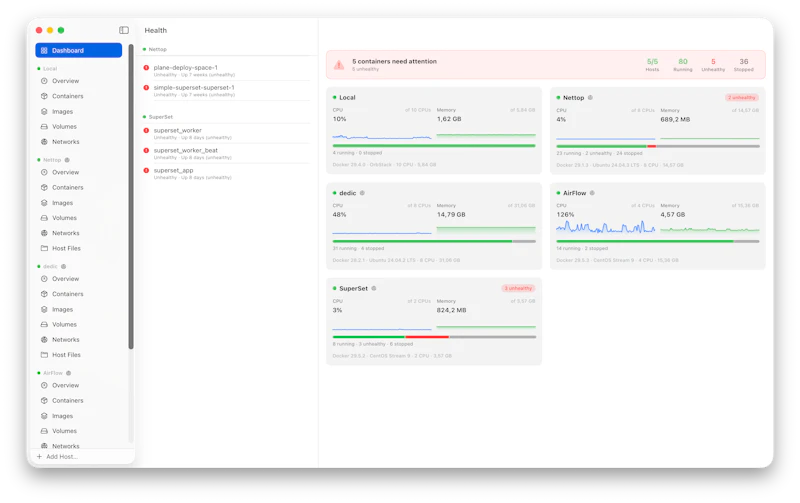Click the 5 Unhealthy statistic
Image resolution: width=800 pixels, height=503 pixels.
[713, 64]
